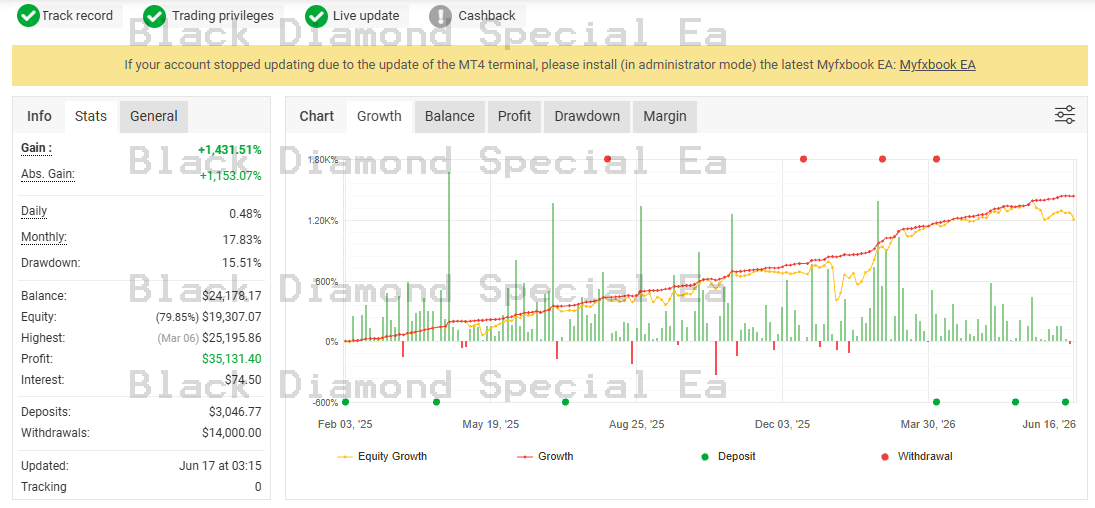Screen dimensions: 1095x508
Task: Click the drawdown value 15.51%
Action: (242, 263)
